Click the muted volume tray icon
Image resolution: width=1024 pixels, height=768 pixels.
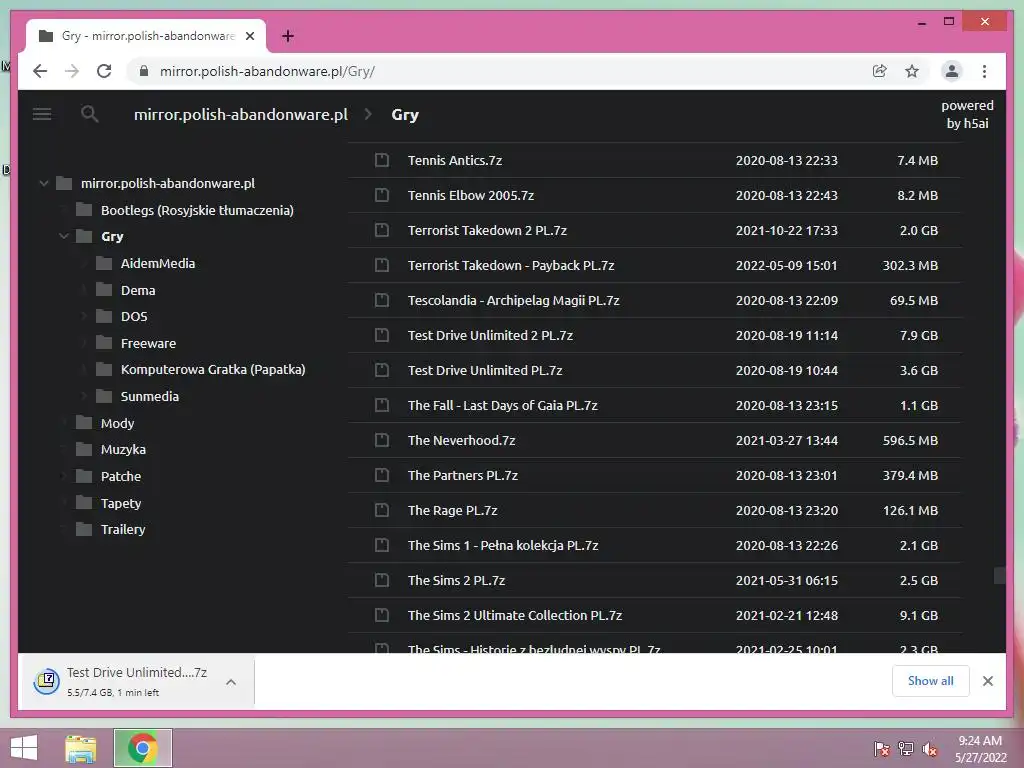pos(929,749)
